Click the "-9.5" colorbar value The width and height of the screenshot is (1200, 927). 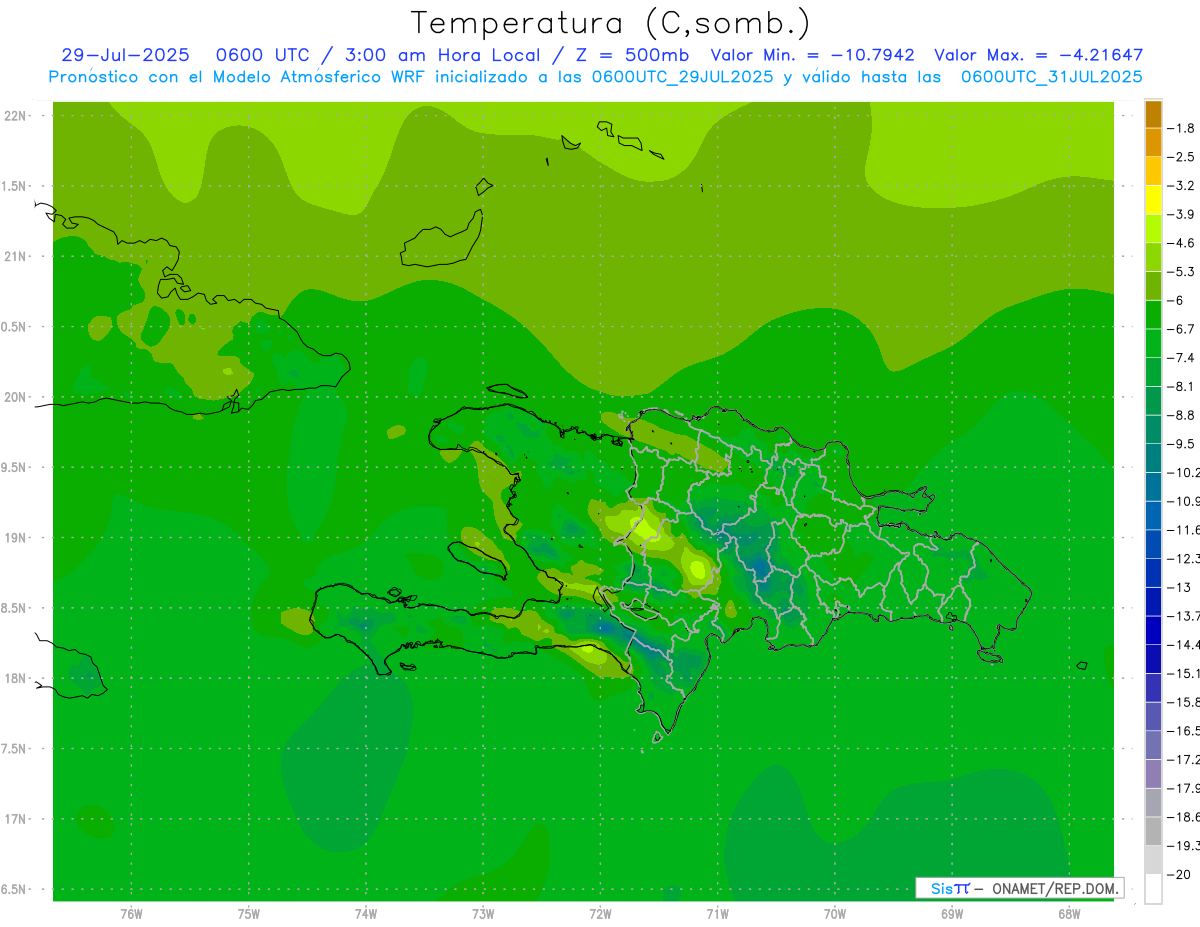pyautogui.click(x=1182, y=444)
